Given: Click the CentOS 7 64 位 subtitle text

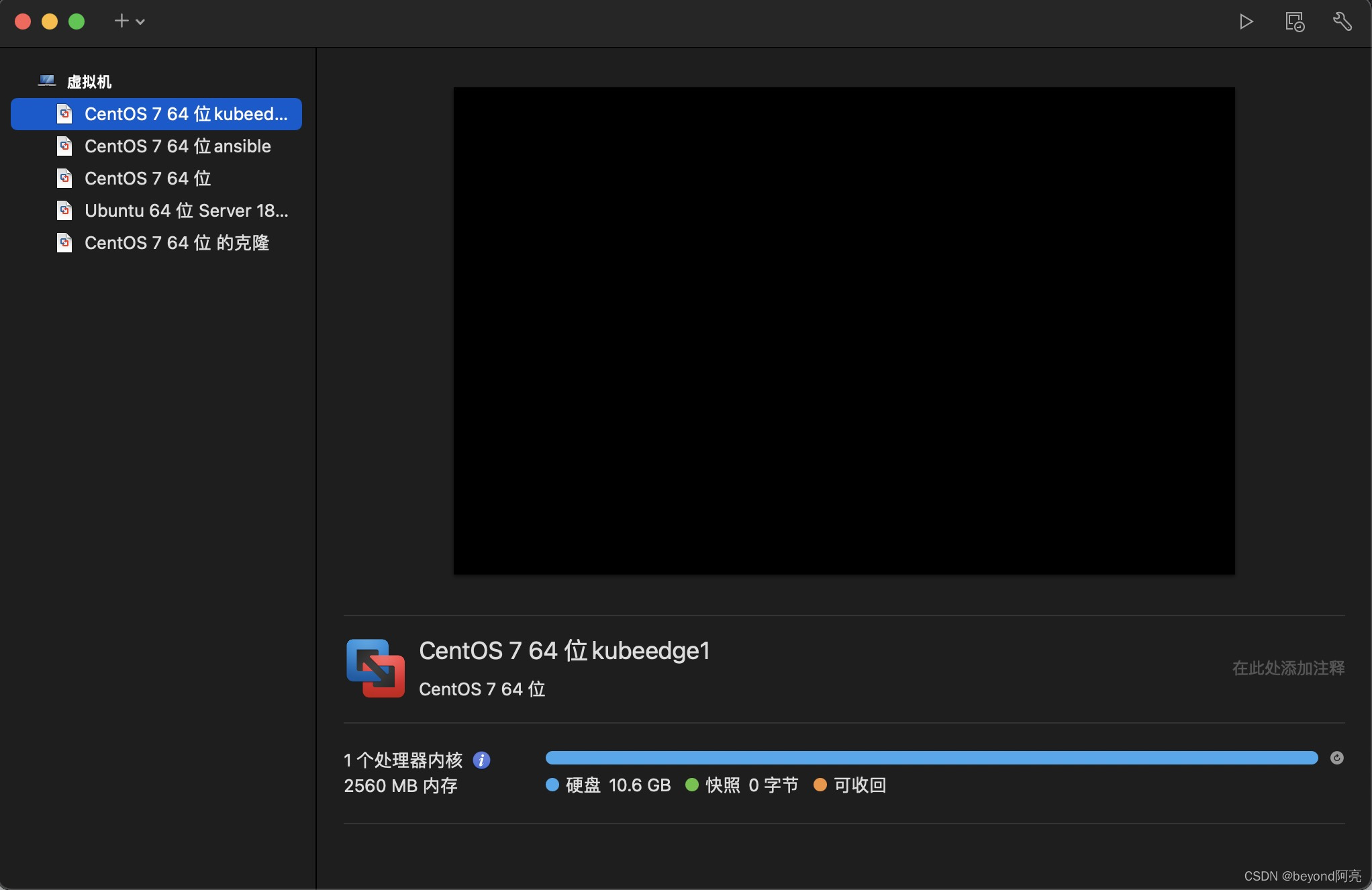Looking at the screenshot, I should [x=482, y=689].
